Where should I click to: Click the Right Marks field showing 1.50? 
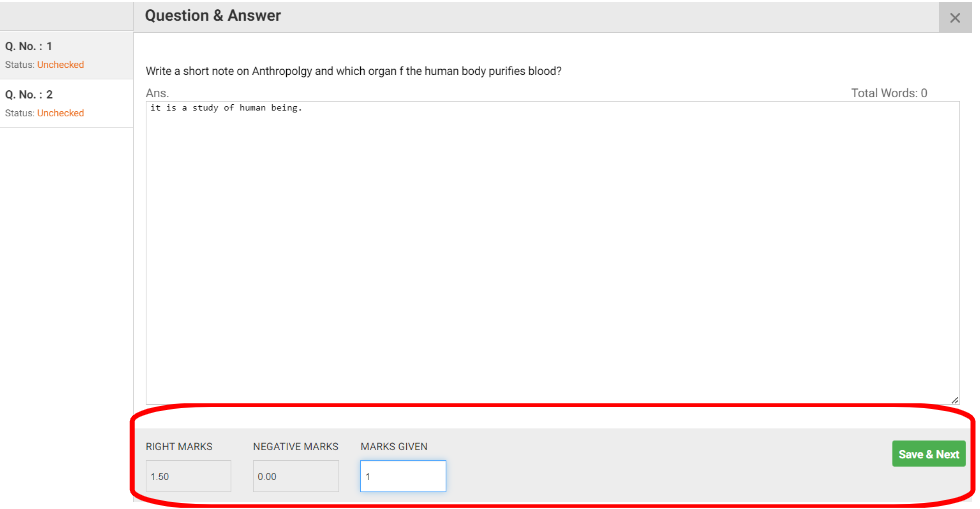pos(188,476)
